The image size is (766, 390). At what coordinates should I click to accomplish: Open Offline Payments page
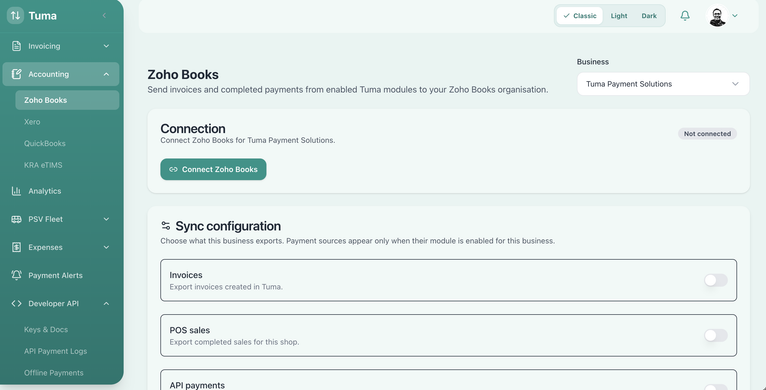54,372
